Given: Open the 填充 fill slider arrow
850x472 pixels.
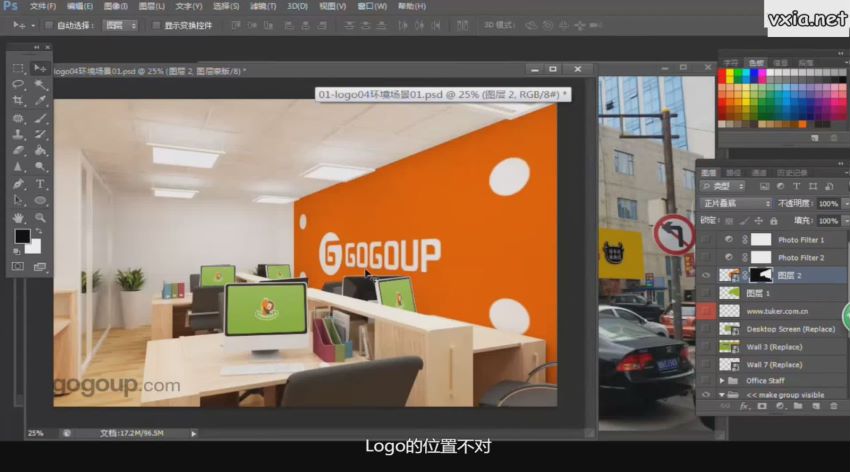Looking at the screenshot, I should (x=846, y=221).
